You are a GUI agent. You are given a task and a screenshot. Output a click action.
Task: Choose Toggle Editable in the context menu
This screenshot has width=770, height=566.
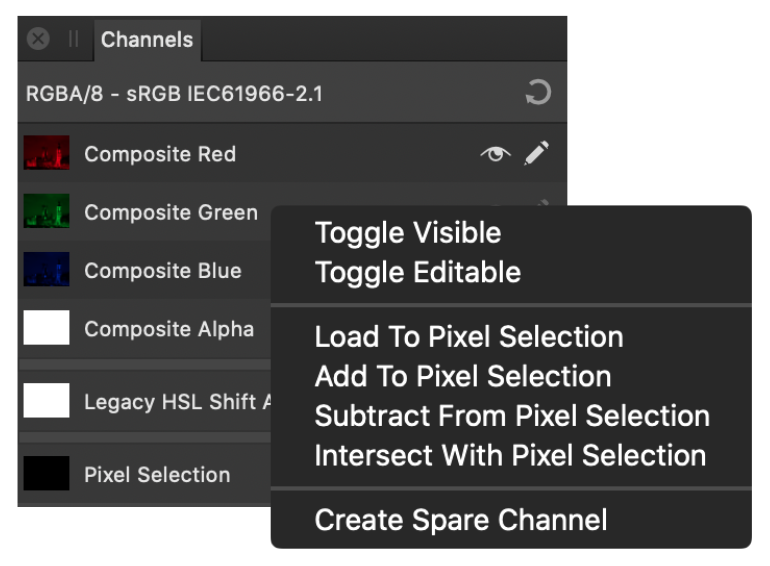coord(417,272)
